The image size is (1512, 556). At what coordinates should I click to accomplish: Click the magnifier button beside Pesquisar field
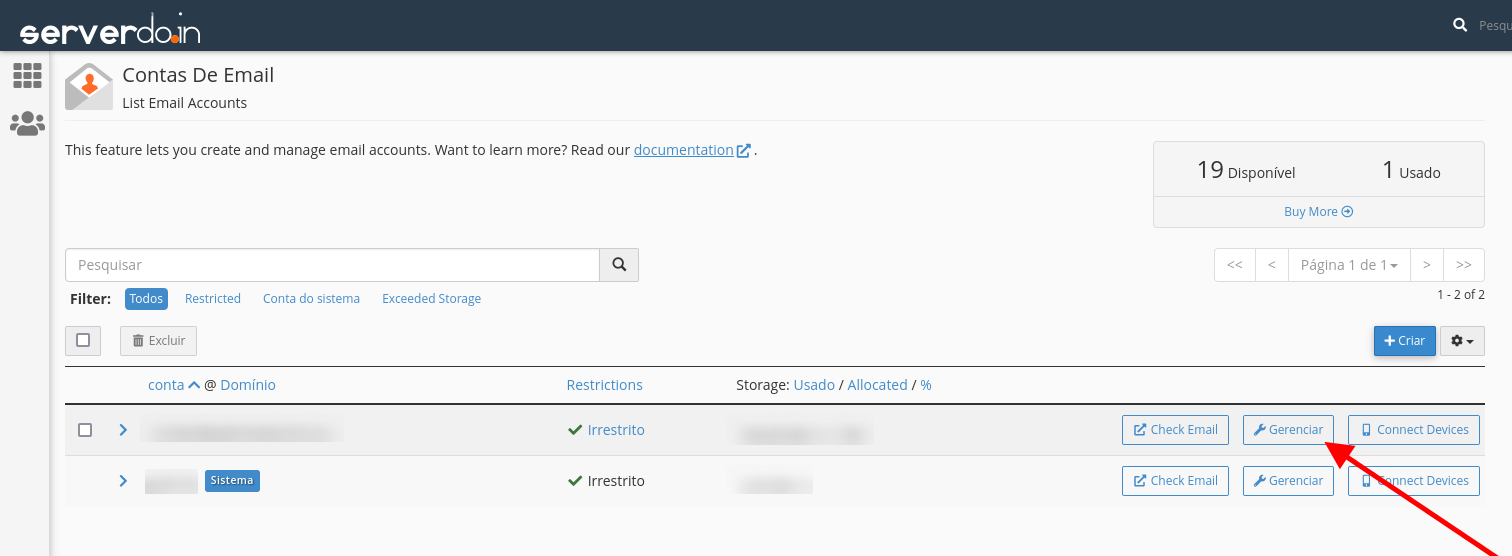click(619, 265)
